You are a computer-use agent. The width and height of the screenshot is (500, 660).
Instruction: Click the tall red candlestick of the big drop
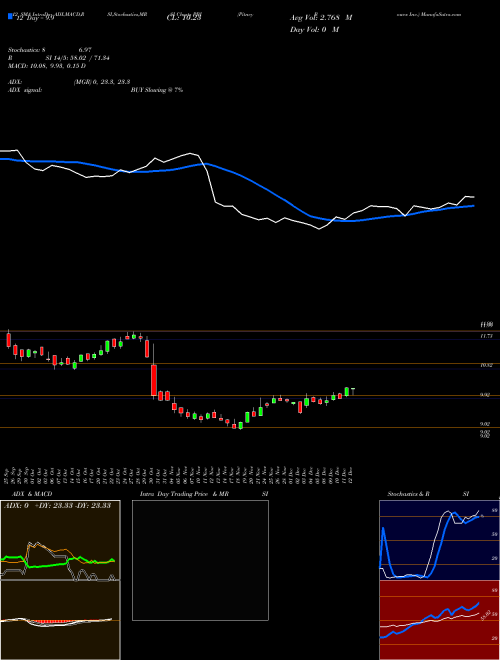154,380
